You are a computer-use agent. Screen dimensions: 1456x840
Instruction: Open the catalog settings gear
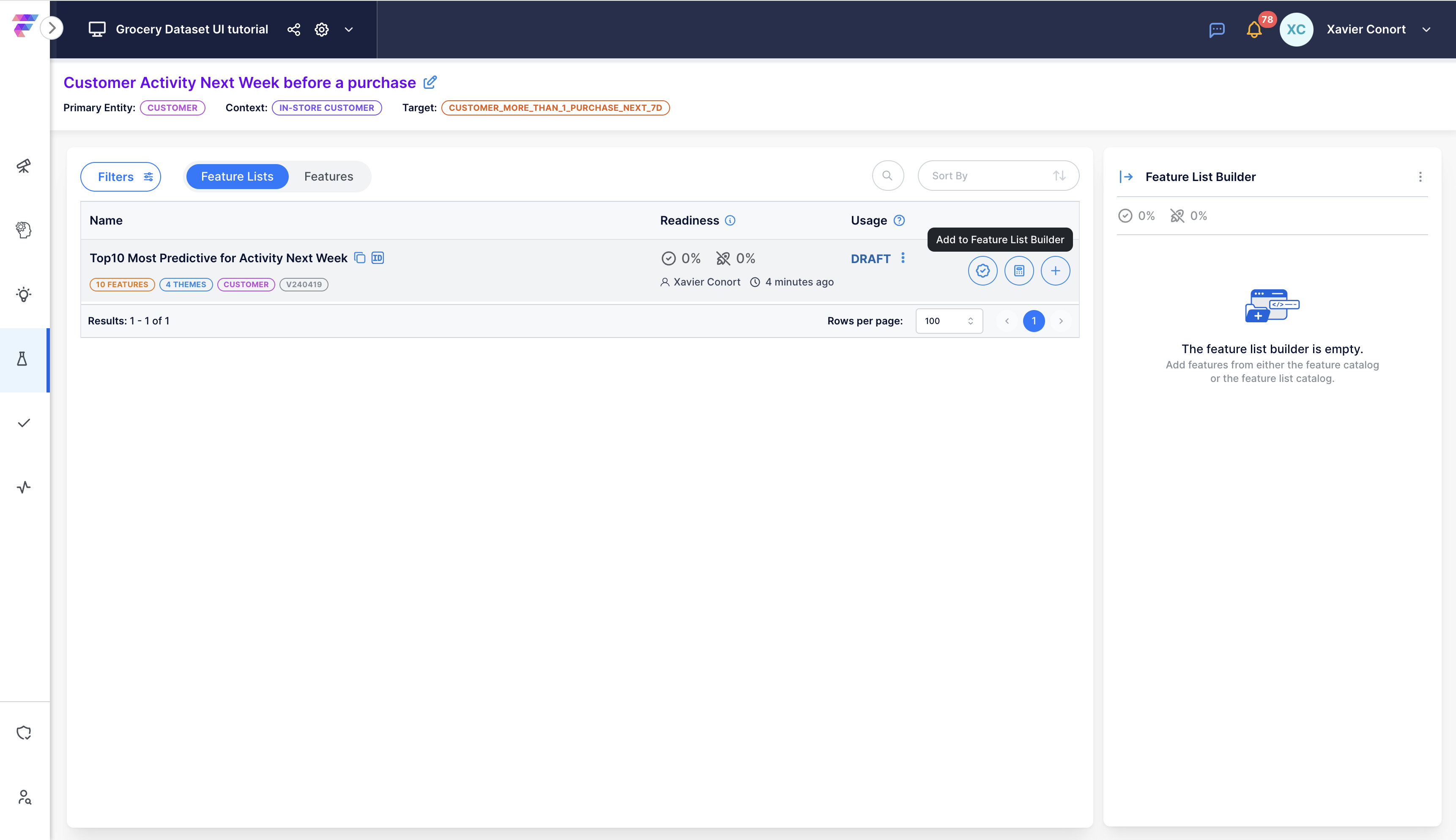[322, 30]
